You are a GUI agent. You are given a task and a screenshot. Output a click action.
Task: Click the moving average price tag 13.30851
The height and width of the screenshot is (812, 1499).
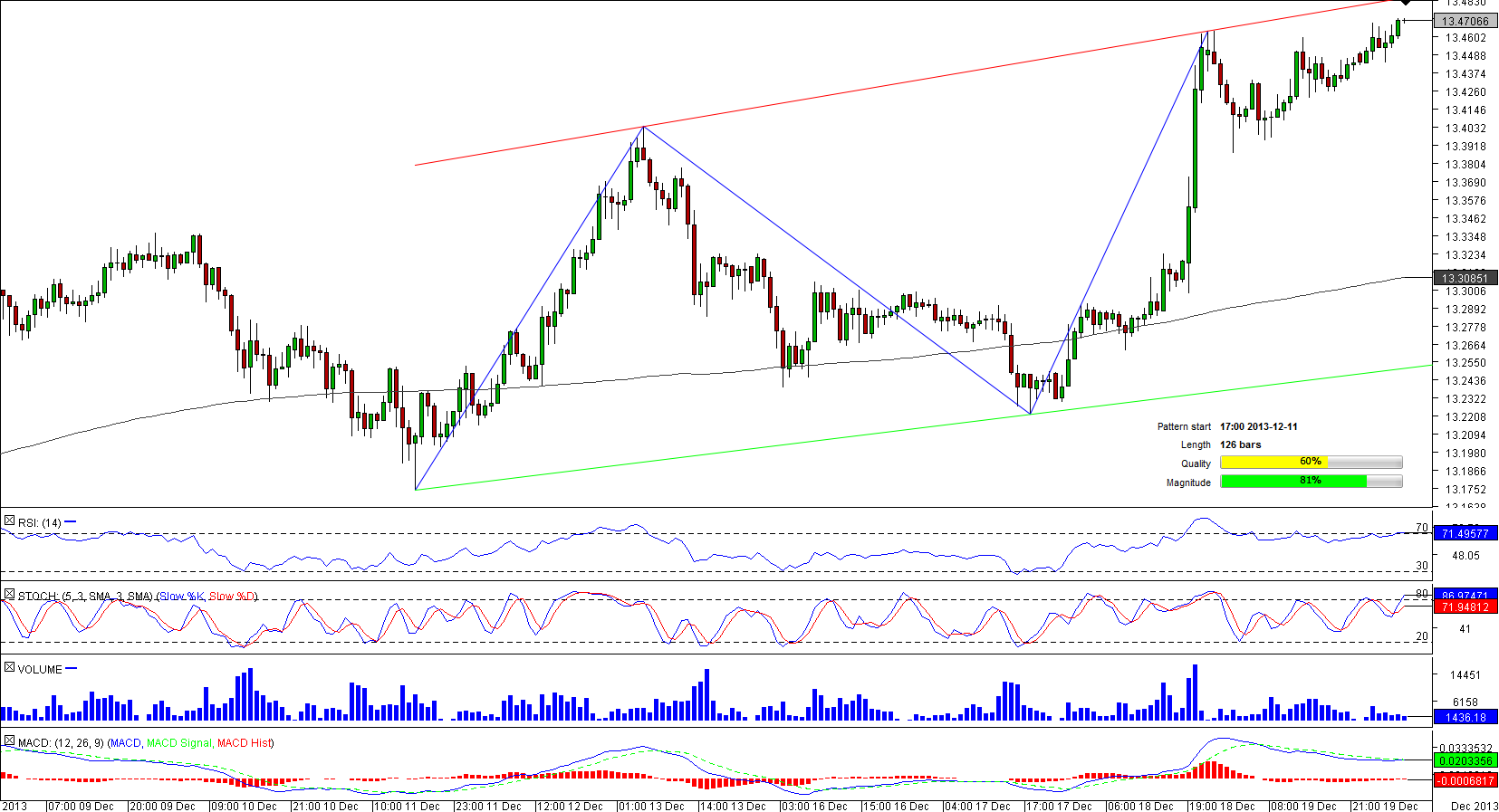tap(1465, 278)
